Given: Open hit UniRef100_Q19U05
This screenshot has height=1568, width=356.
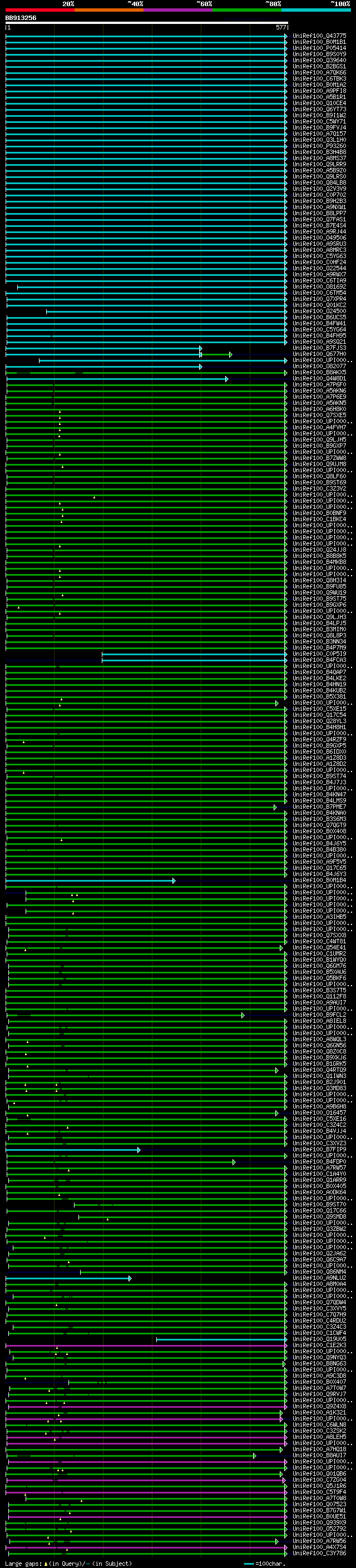Looking at the screenshot, I should [x=319, y=1340].
